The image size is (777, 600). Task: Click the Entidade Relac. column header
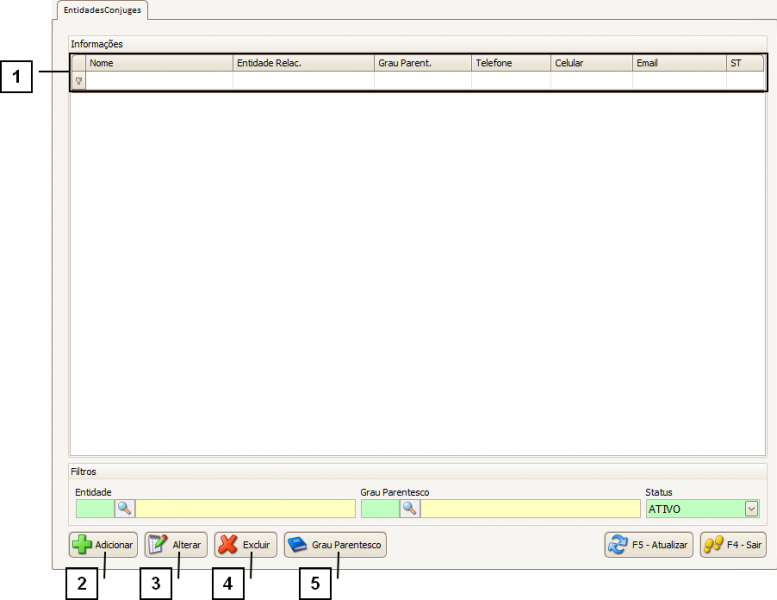point(303,63)
